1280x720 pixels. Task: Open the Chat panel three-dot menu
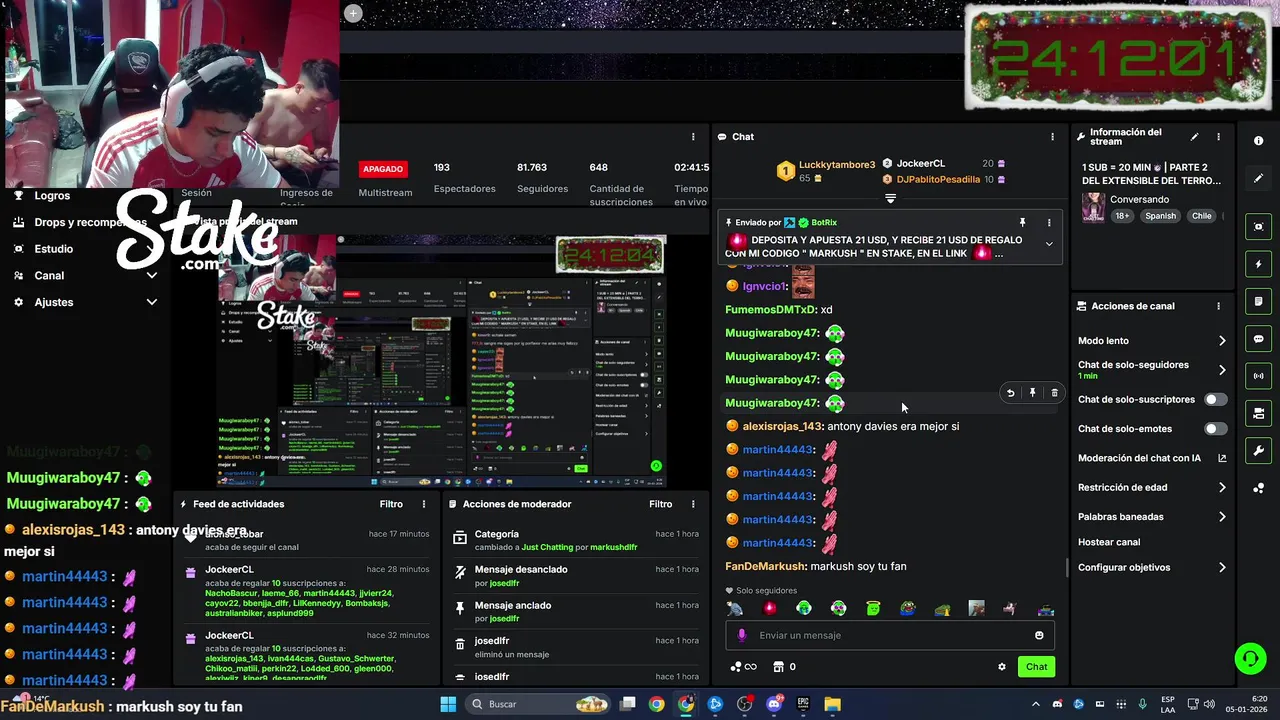click(x=1052, y=137)
